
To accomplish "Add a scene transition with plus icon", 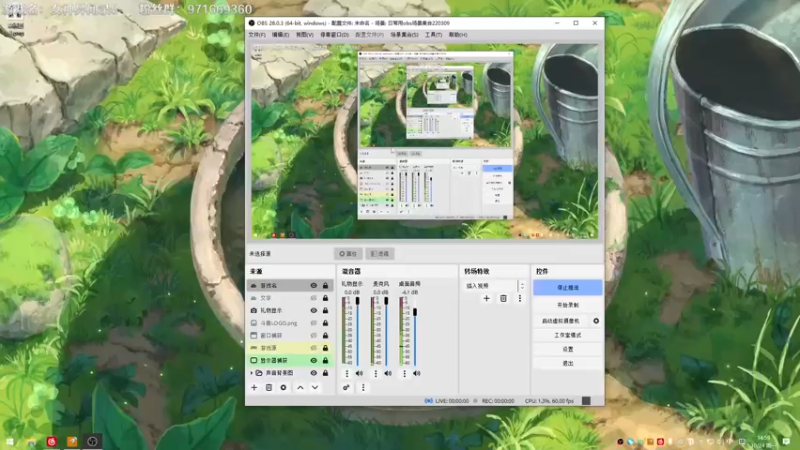I will tap(486, 298).
